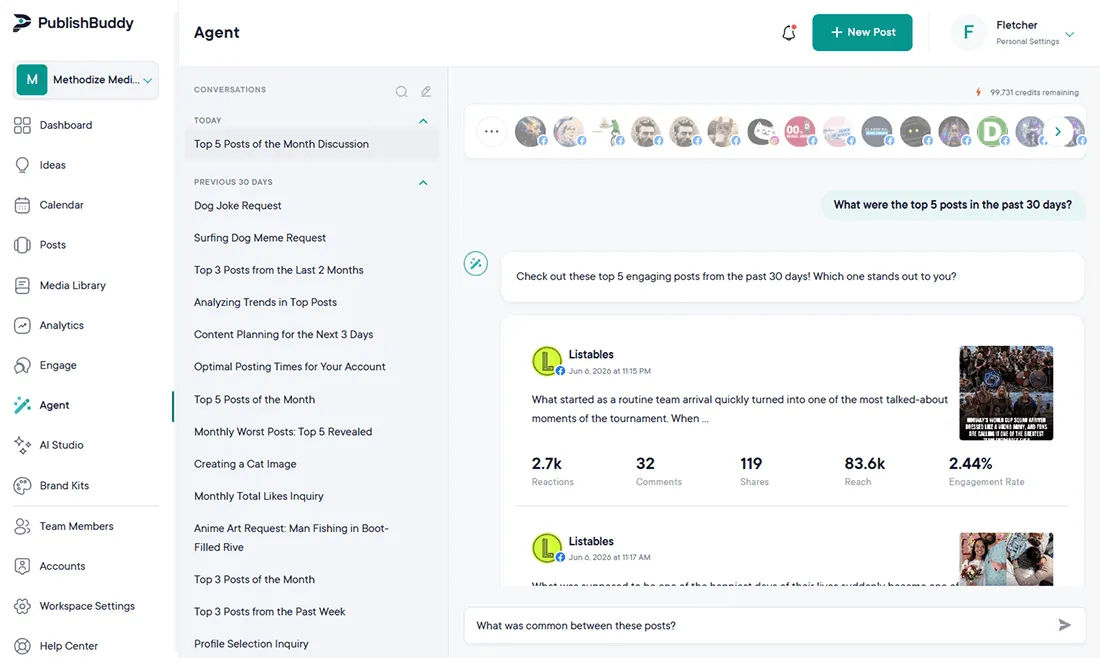Open Monthly Worst Posts: Top 5 Revealed
Viewport: 1100px width, 658px height.
[x=283, y=431]
